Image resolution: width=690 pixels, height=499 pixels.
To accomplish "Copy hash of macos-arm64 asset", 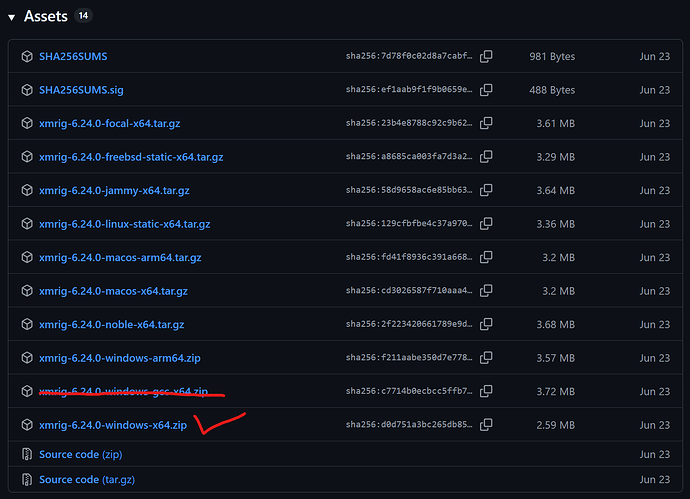I will click(x=486, y=258).
